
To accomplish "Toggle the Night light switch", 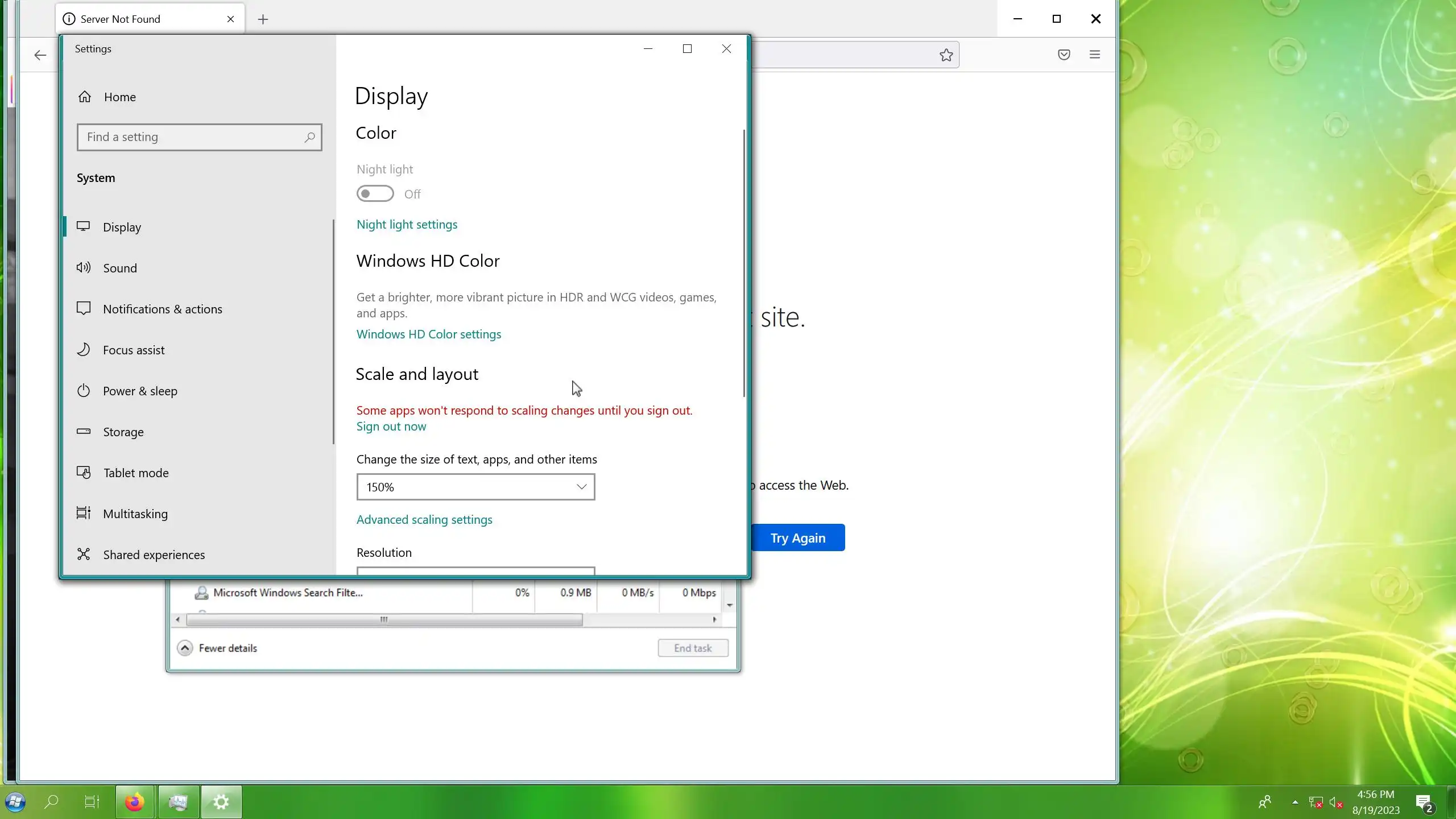I will (375, 194).
